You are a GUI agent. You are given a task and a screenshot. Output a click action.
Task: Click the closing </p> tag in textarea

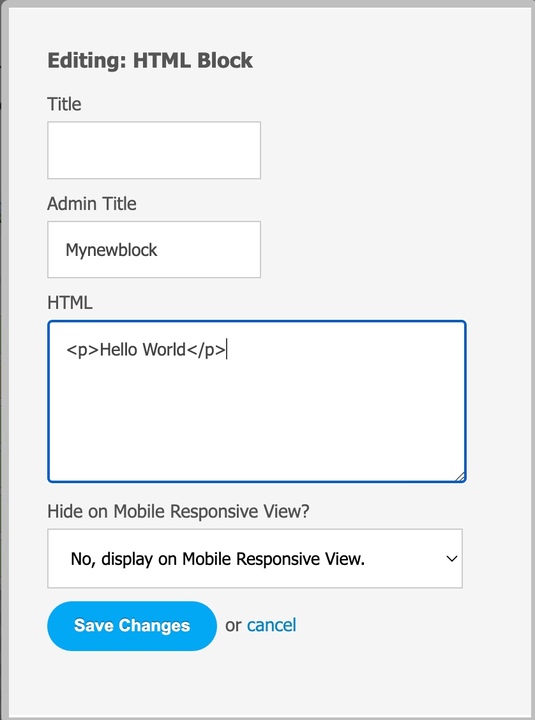(206, 350)
